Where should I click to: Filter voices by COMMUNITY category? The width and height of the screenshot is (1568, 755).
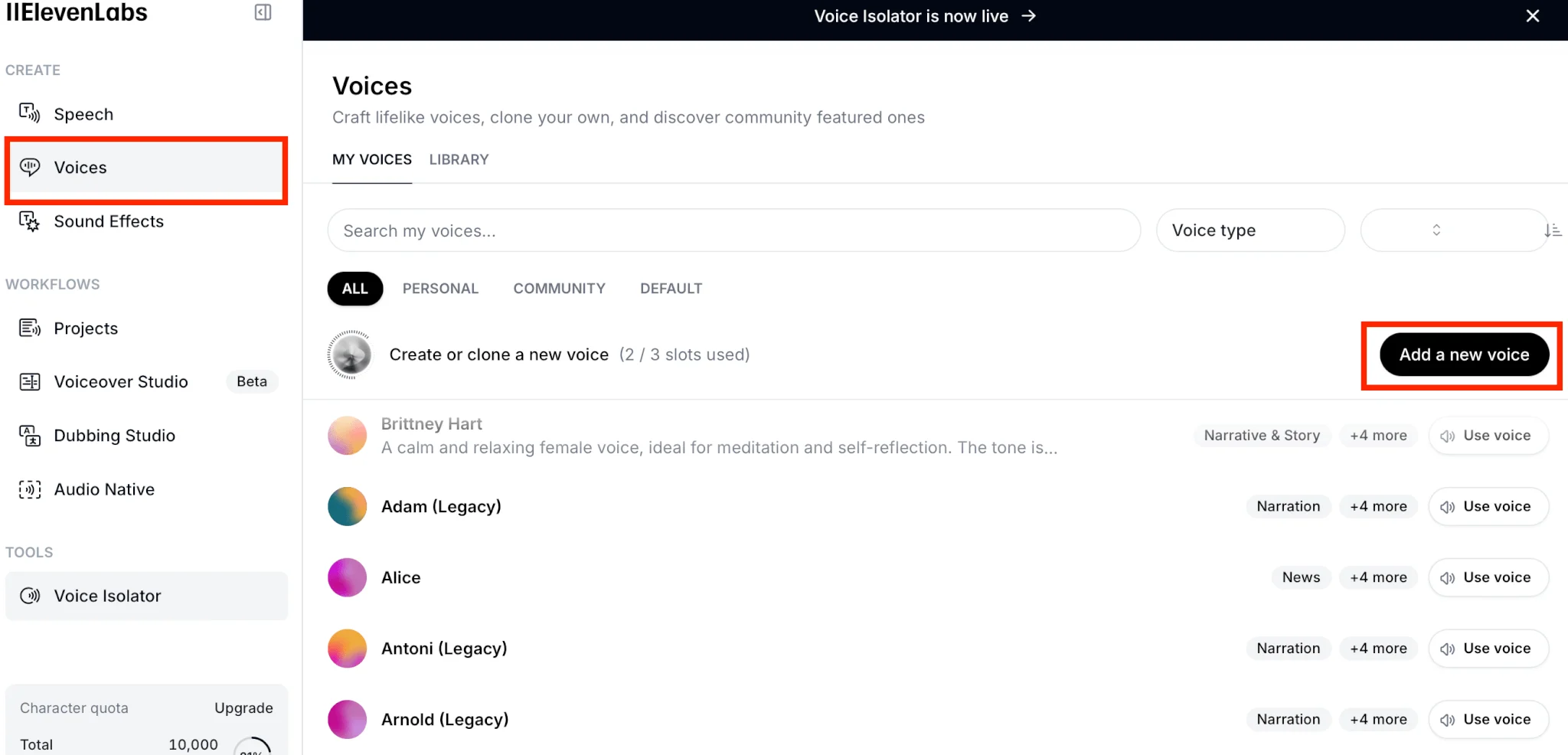point(559,289)
